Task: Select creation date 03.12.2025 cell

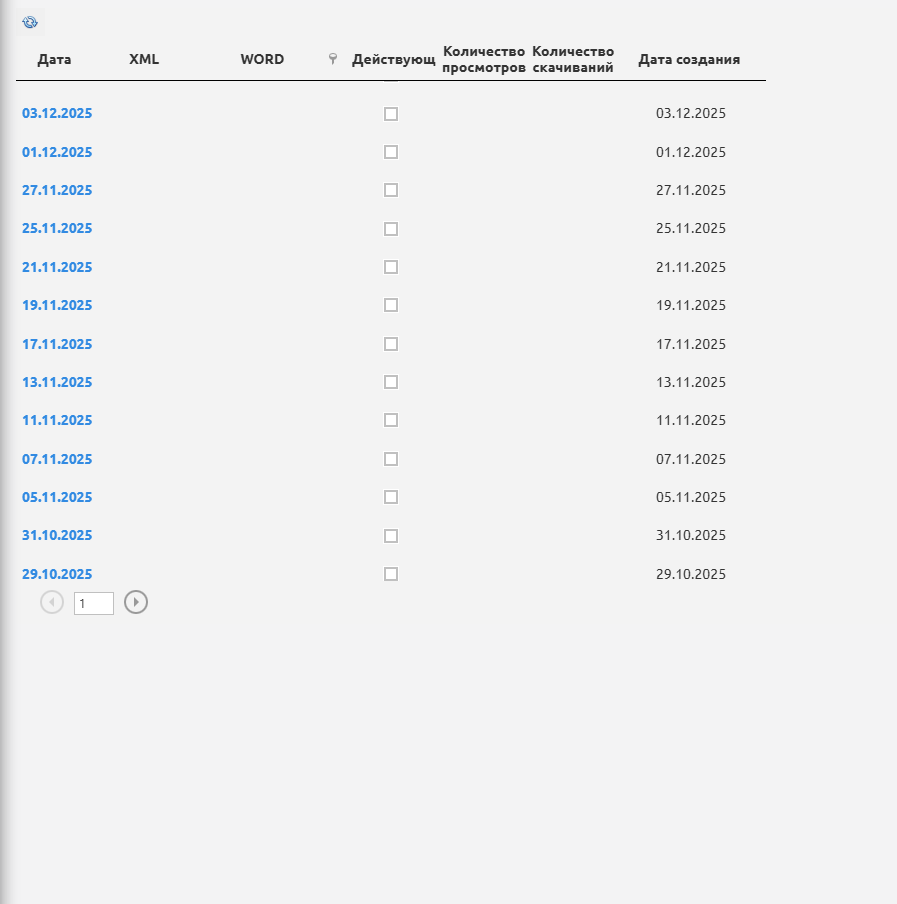Action: click(x=691, y=113)
